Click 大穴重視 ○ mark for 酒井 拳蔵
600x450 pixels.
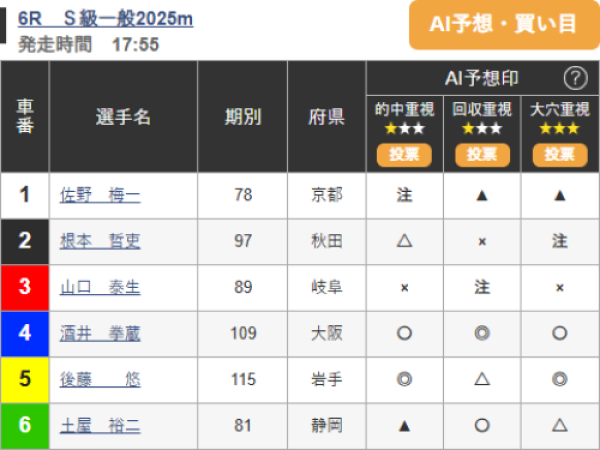pyautogui.click(x=560, y=334)
